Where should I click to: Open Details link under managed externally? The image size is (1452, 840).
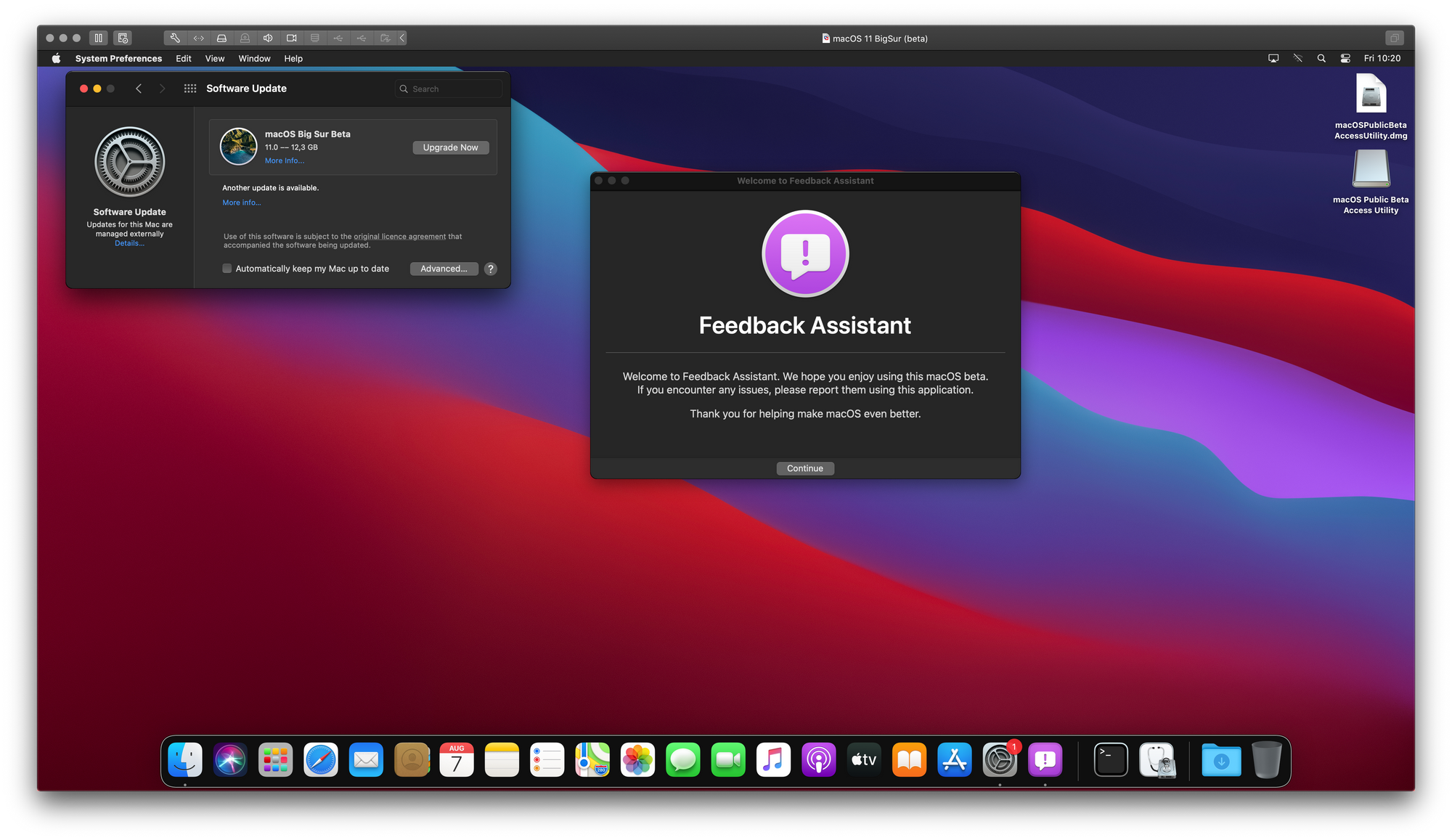[130, 243]
